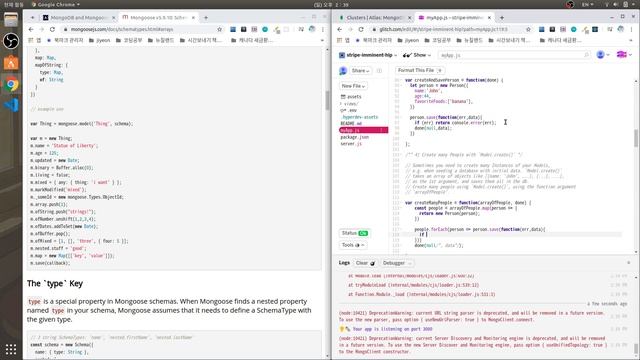Go back in the Glitch window
Viewport: 640px width, 360px height.
(x=340, y=29)
